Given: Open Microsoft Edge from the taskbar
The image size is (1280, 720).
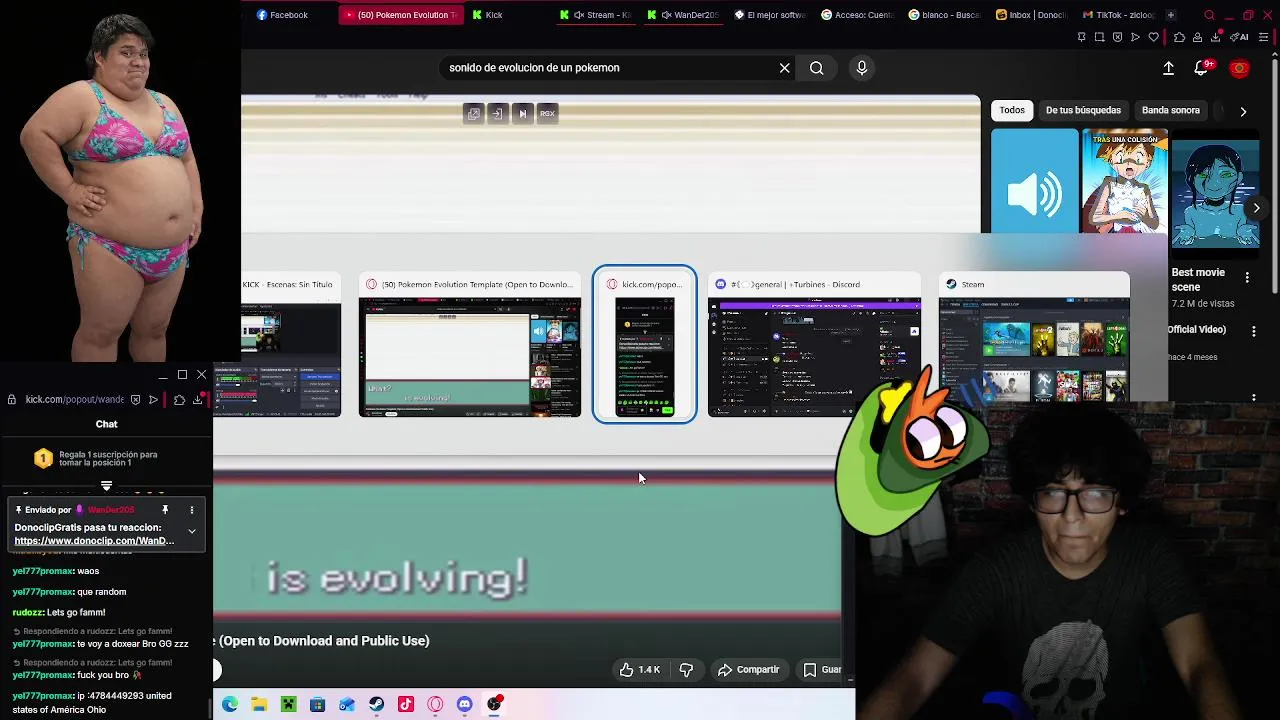Looking at the screenshot, I should click(230, 705).
